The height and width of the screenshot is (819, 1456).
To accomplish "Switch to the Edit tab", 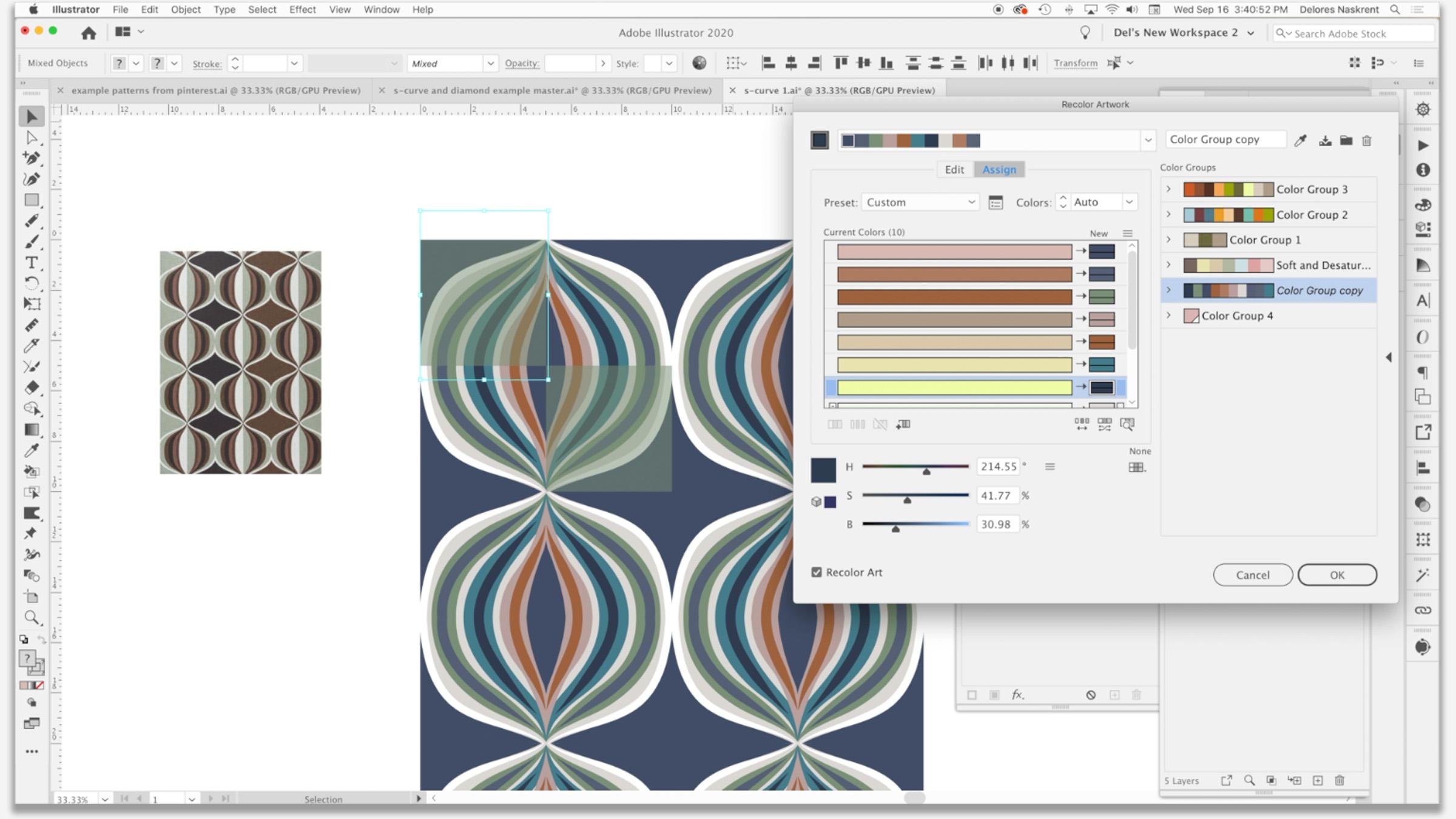I will click(954, 170).
